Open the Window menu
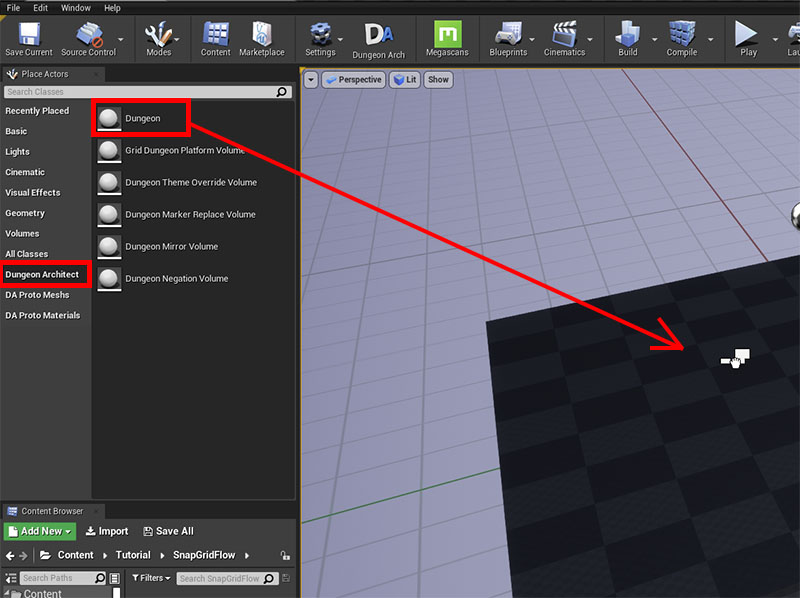 pos(76,8)
